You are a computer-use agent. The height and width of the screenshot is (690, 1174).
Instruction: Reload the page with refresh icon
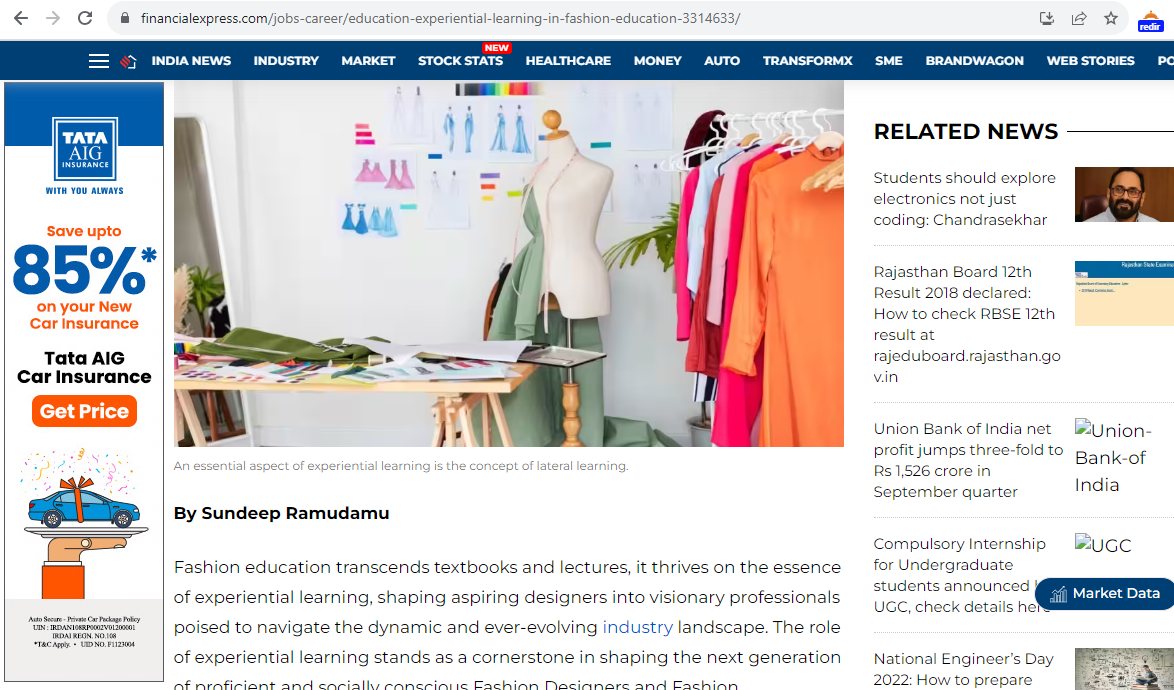[85, 18]
